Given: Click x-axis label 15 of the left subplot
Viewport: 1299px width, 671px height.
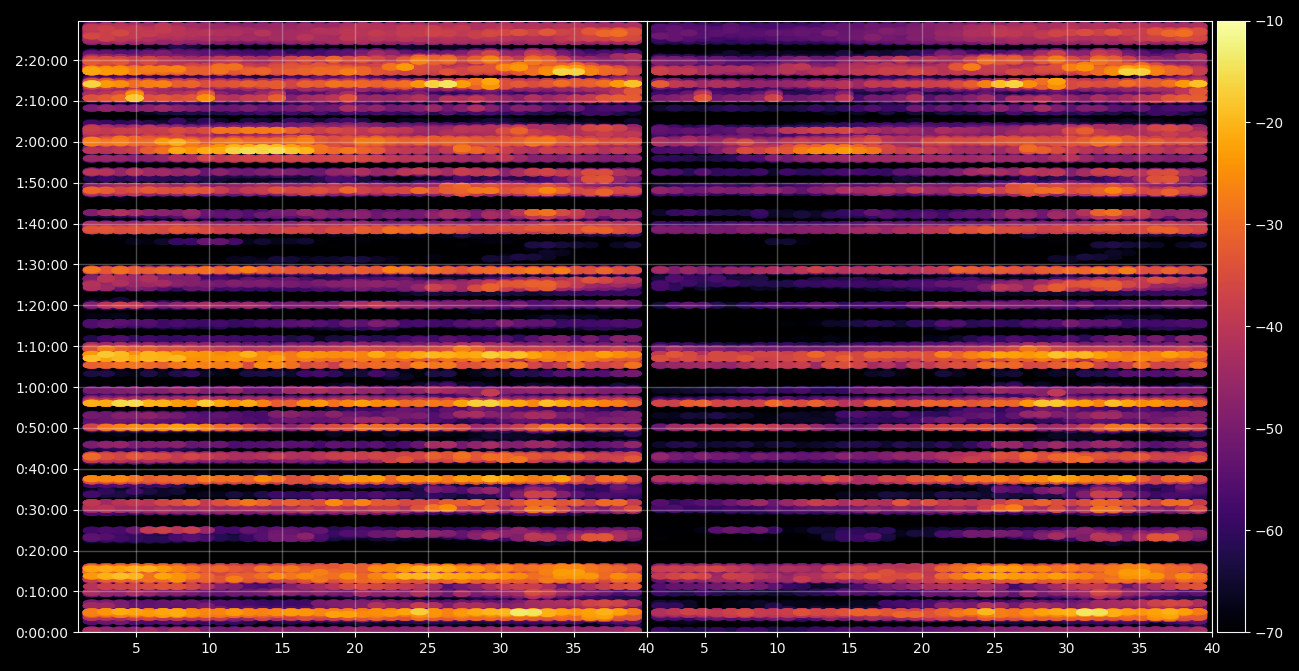Looking at the screenshot, I should coord(282,648).
